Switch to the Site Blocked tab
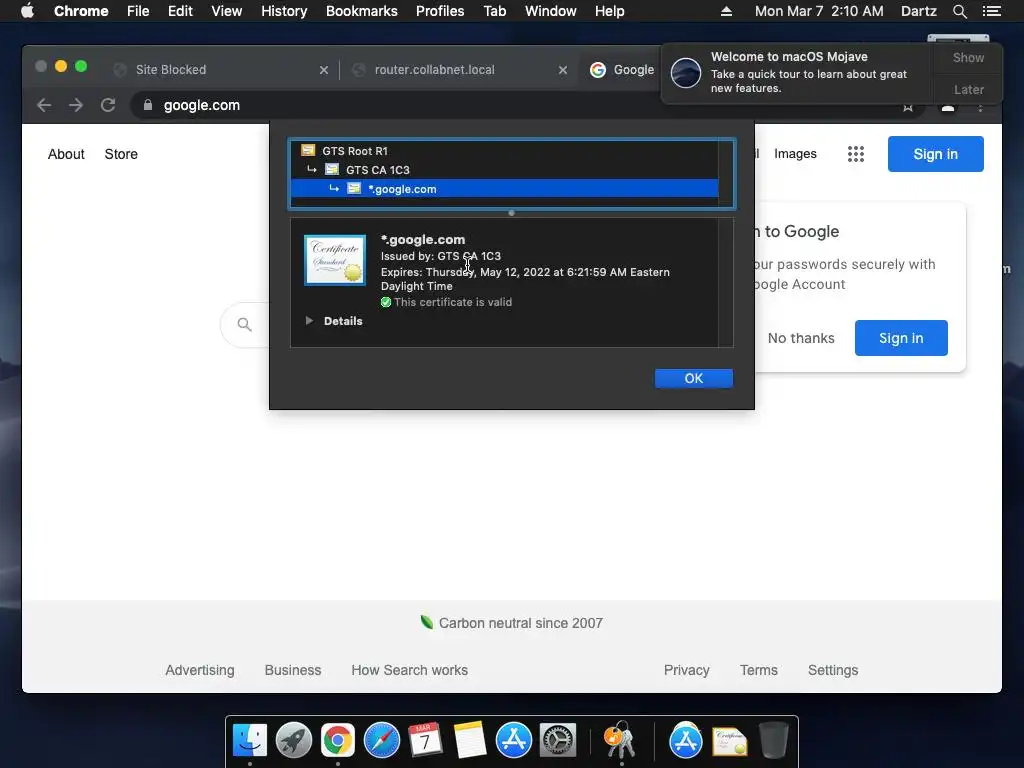 (x=221, y=70)
